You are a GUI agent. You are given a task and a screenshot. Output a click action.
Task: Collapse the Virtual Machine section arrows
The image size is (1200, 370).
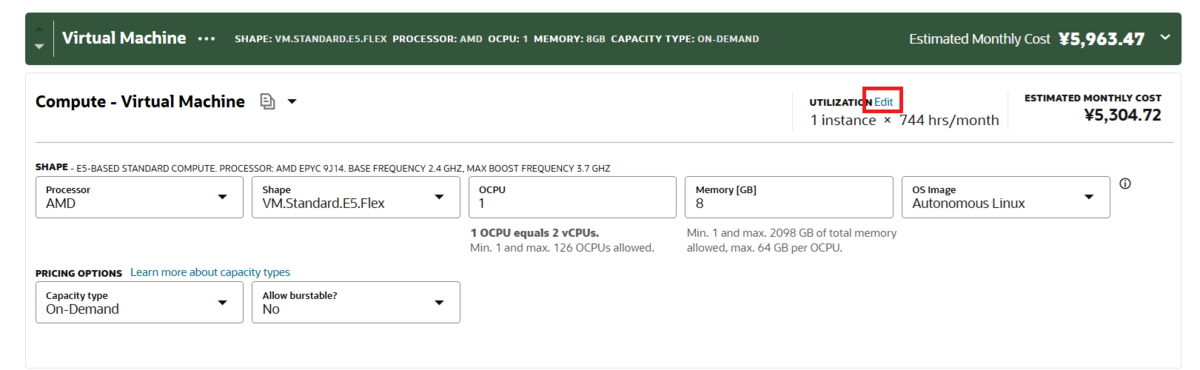point(39,39)
